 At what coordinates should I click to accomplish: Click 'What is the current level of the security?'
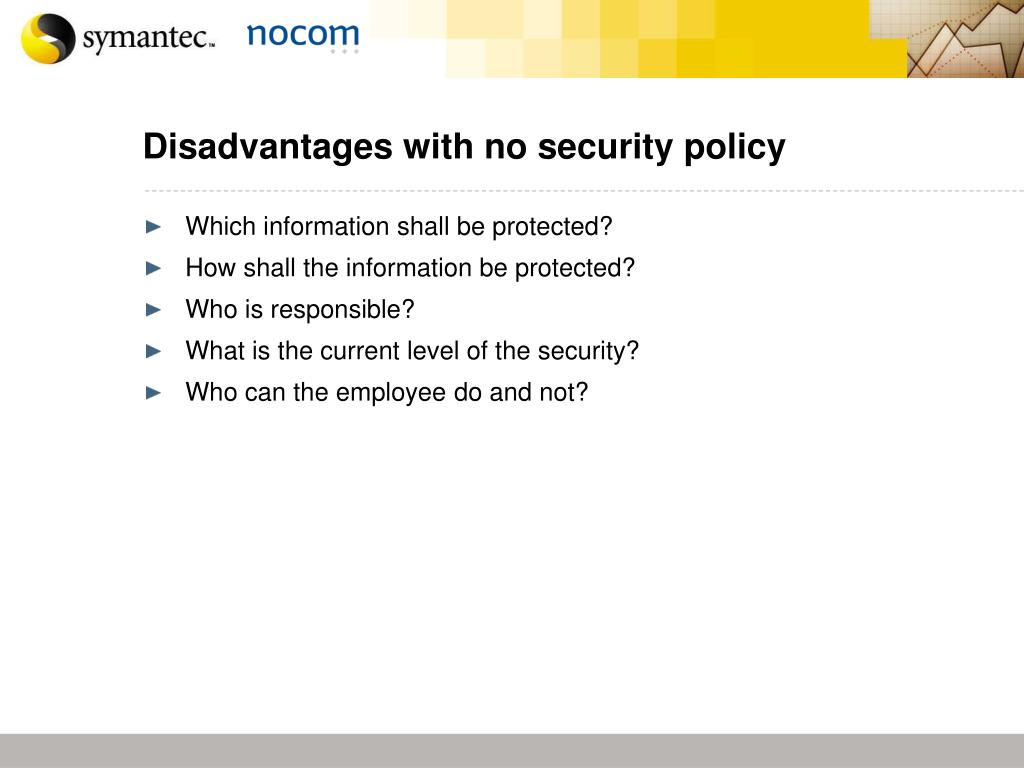point(412,351)
